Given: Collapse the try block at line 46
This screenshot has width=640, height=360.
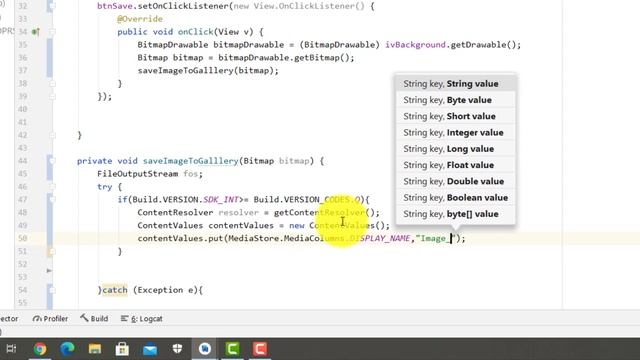Looking at the screenshot, I should tap(52, 187).
